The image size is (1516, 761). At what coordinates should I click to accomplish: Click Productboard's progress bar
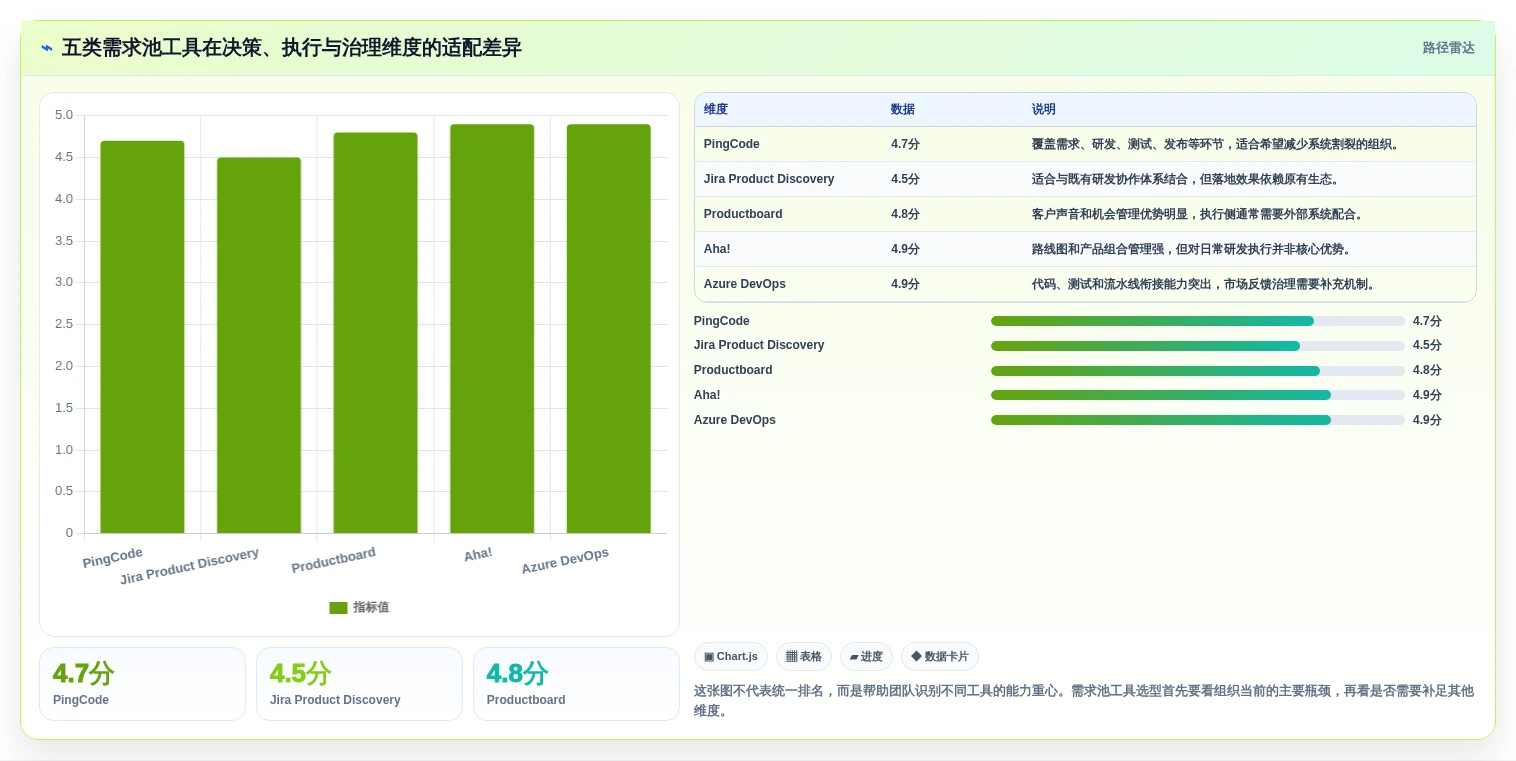coord(1198,371)
